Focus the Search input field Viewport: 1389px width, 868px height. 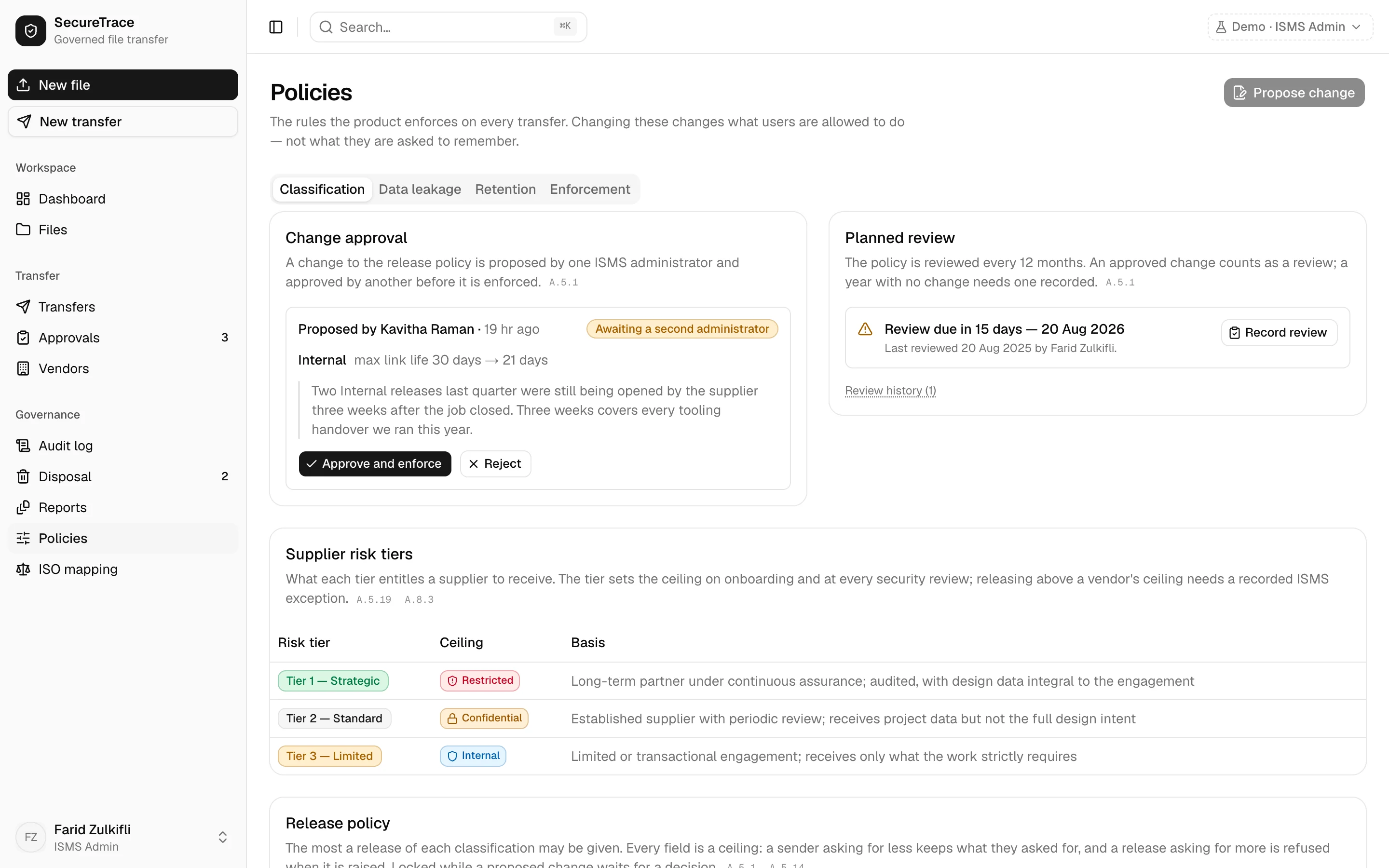click(x=448, y=27)
